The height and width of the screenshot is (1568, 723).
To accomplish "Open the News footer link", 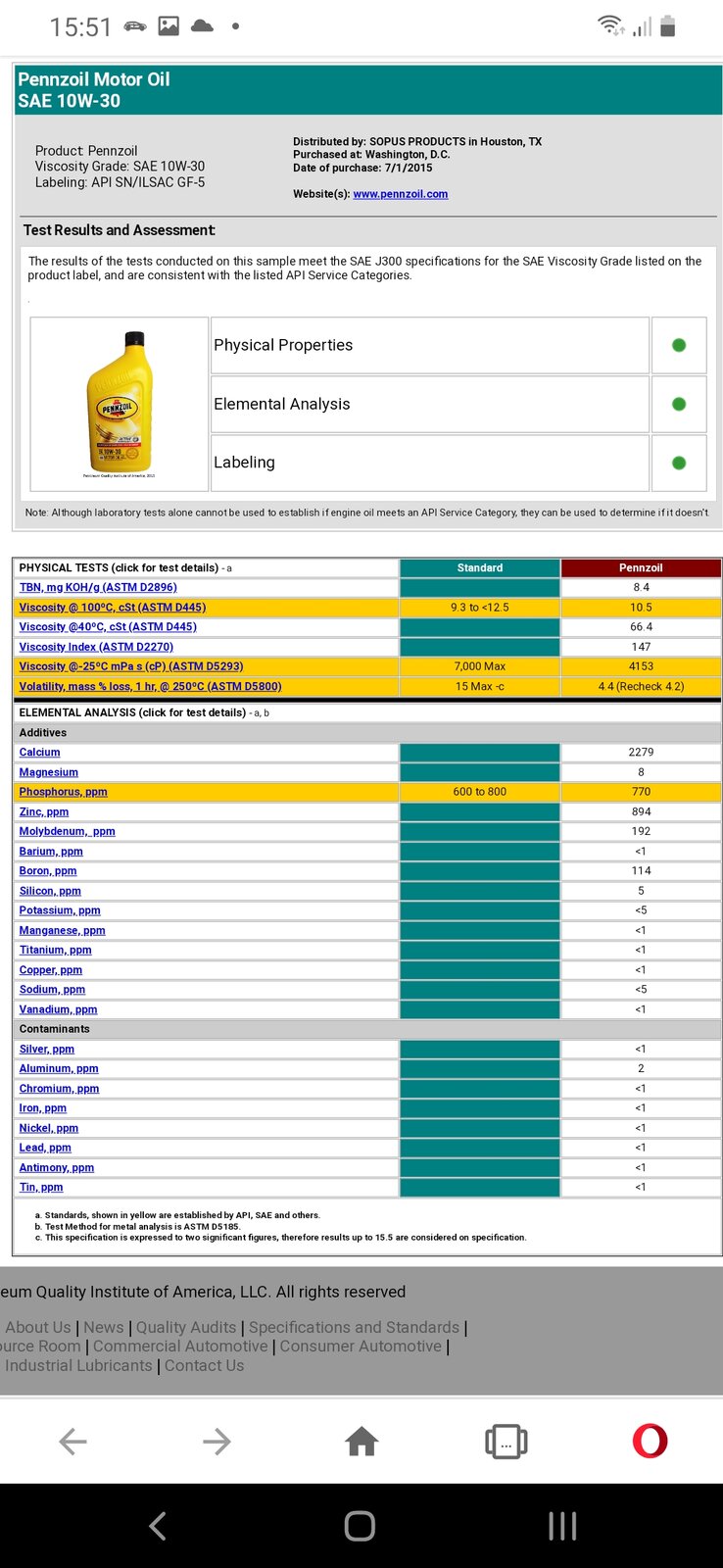I will [104, 1327].
